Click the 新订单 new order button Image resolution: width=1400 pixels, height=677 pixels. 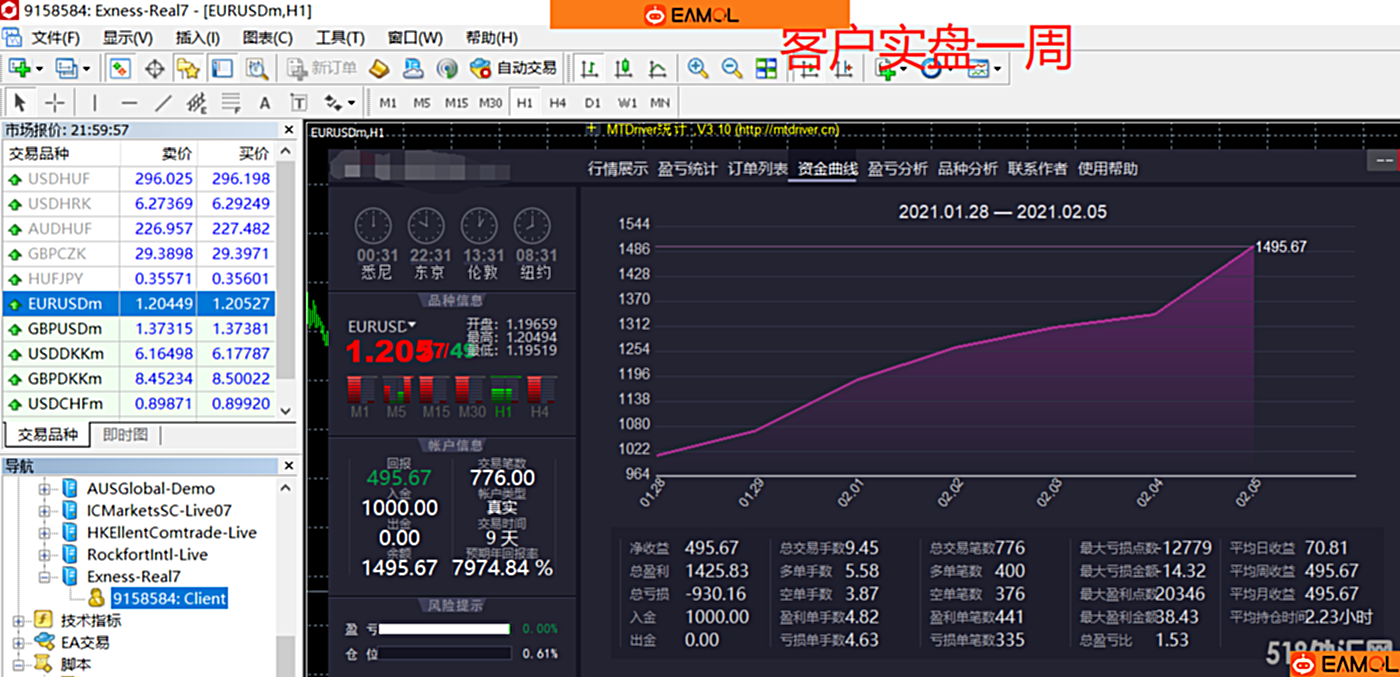(321, 68)
